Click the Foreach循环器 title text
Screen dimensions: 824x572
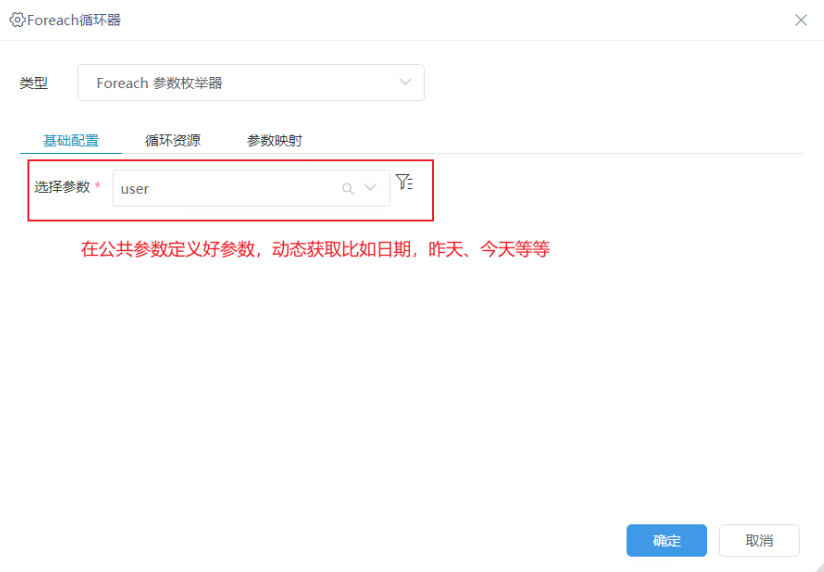(74, 20)
